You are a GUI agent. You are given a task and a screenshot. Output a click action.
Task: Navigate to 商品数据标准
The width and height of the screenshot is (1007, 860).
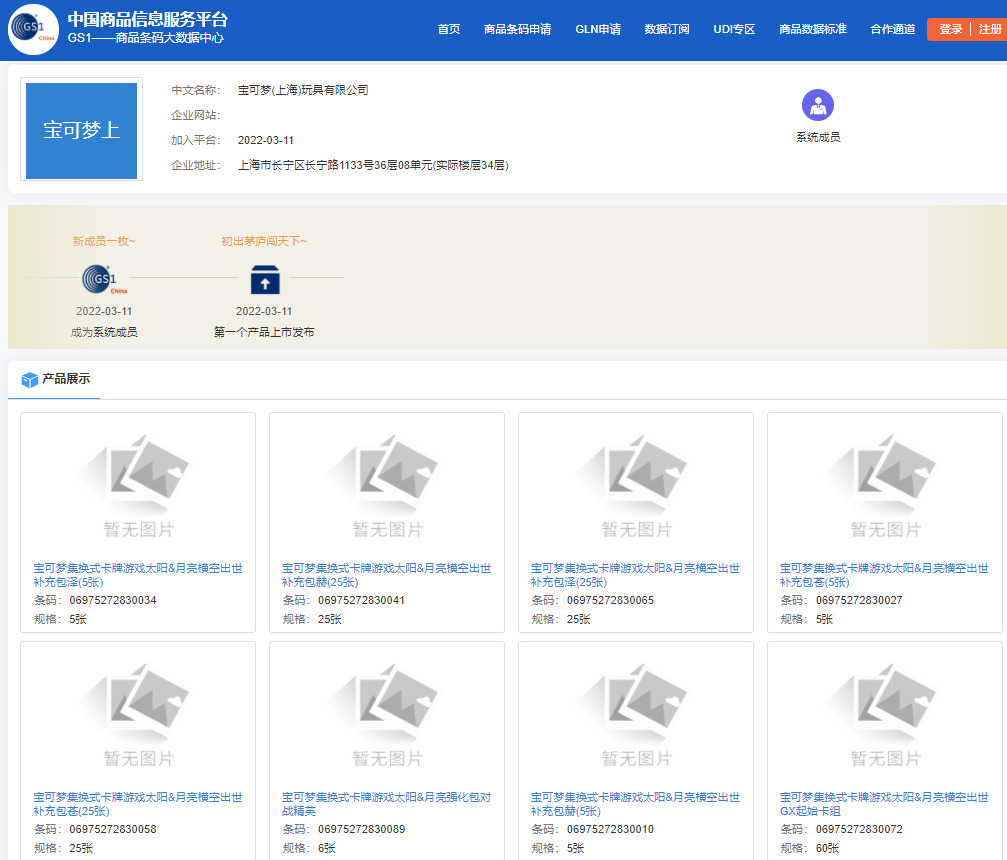point(812,29)
